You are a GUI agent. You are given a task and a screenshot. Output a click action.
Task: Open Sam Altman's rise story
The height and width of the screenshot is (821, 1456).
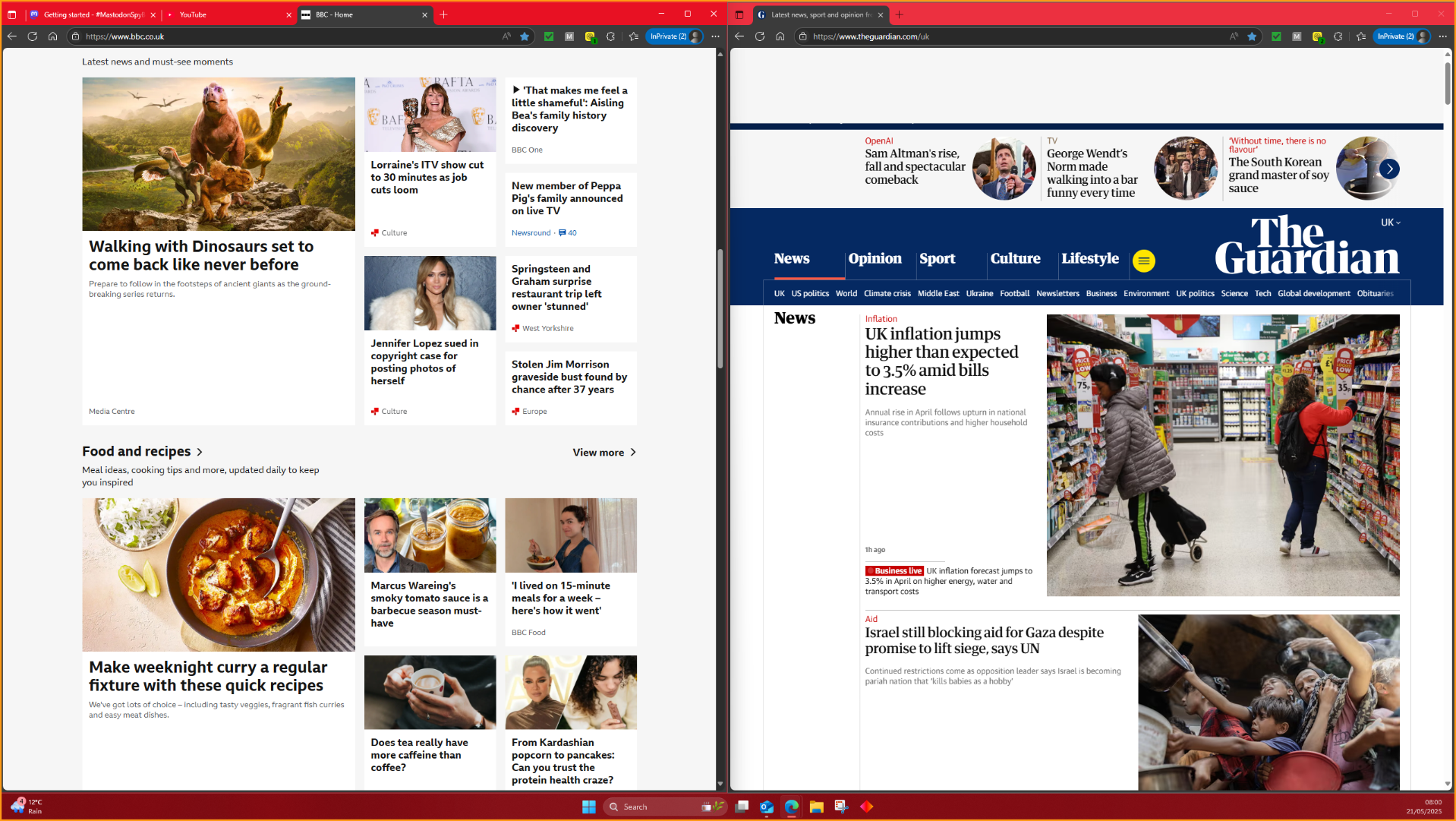pyautogui.click(x=915, y=166)
